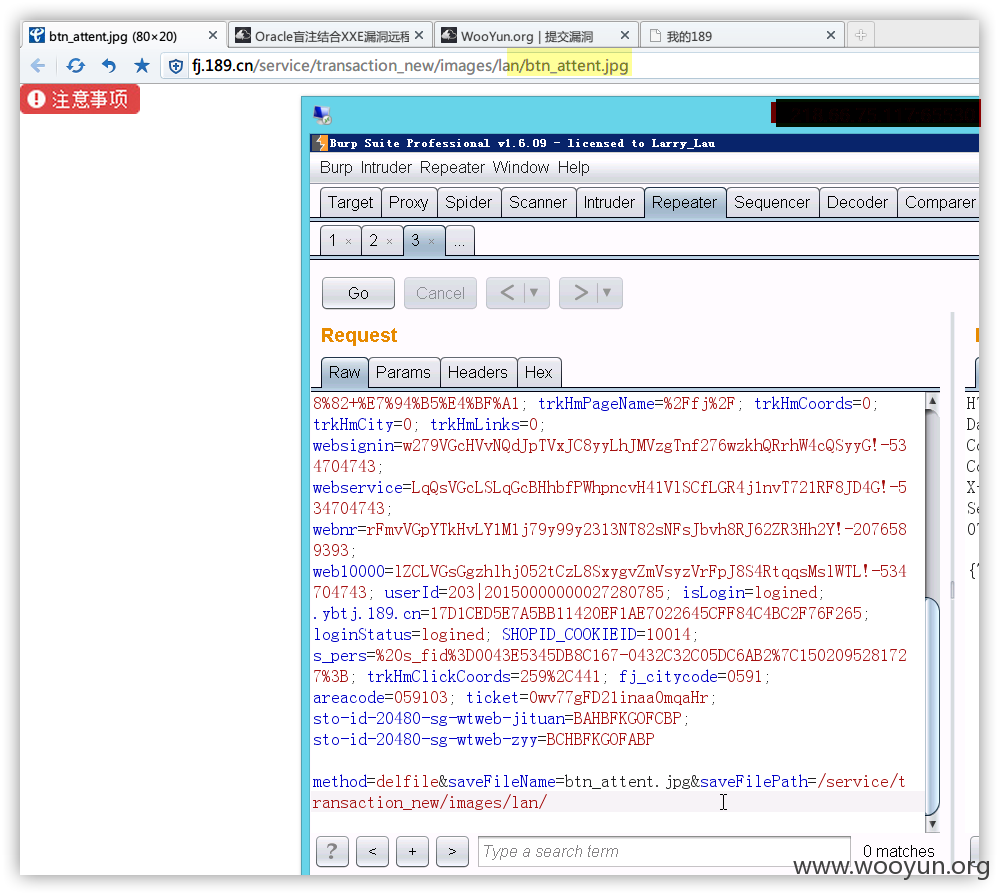999x895 pixels.
Task: Click the previous match '<' search button
Action: tap(373, 851)
